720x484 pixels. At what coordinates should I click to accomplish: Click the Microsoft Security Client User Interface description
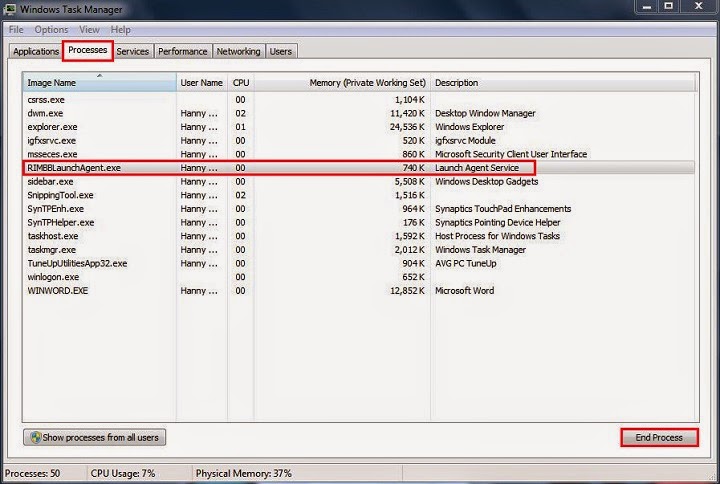click(511, 154)
